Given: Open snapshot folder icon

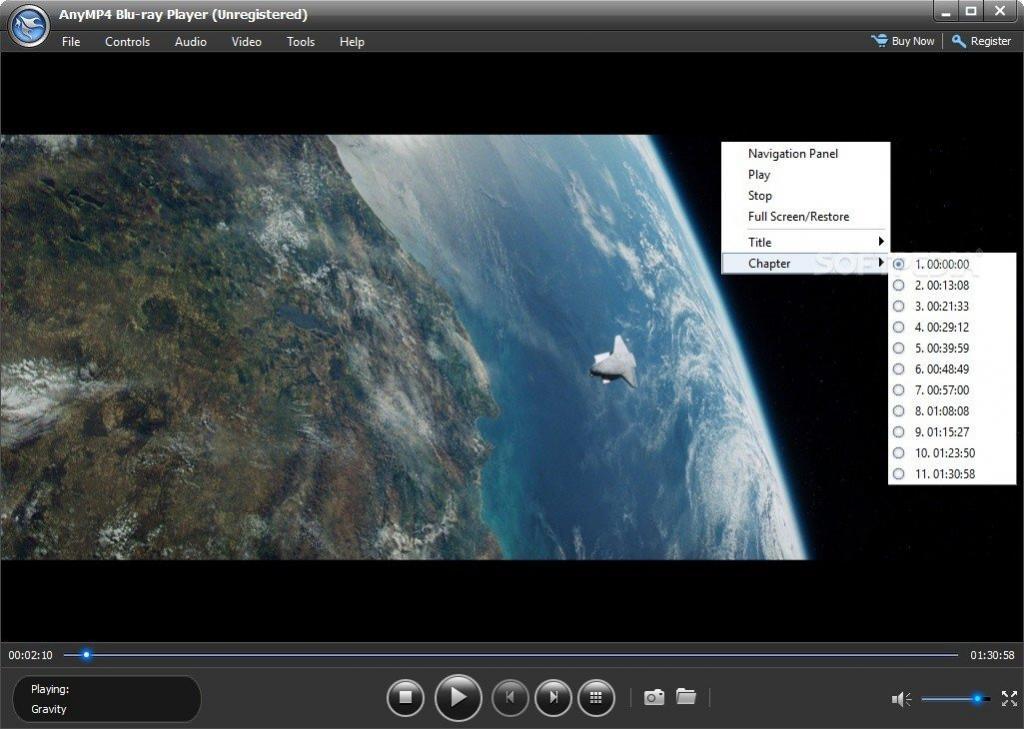Looking at the screenshot, I should [686, 696].
